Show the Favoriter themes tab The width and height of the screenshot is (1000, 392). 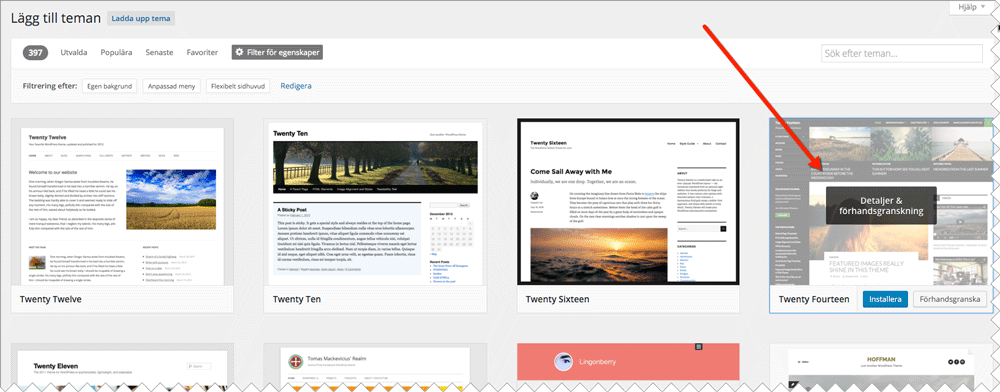click(202, 52)
